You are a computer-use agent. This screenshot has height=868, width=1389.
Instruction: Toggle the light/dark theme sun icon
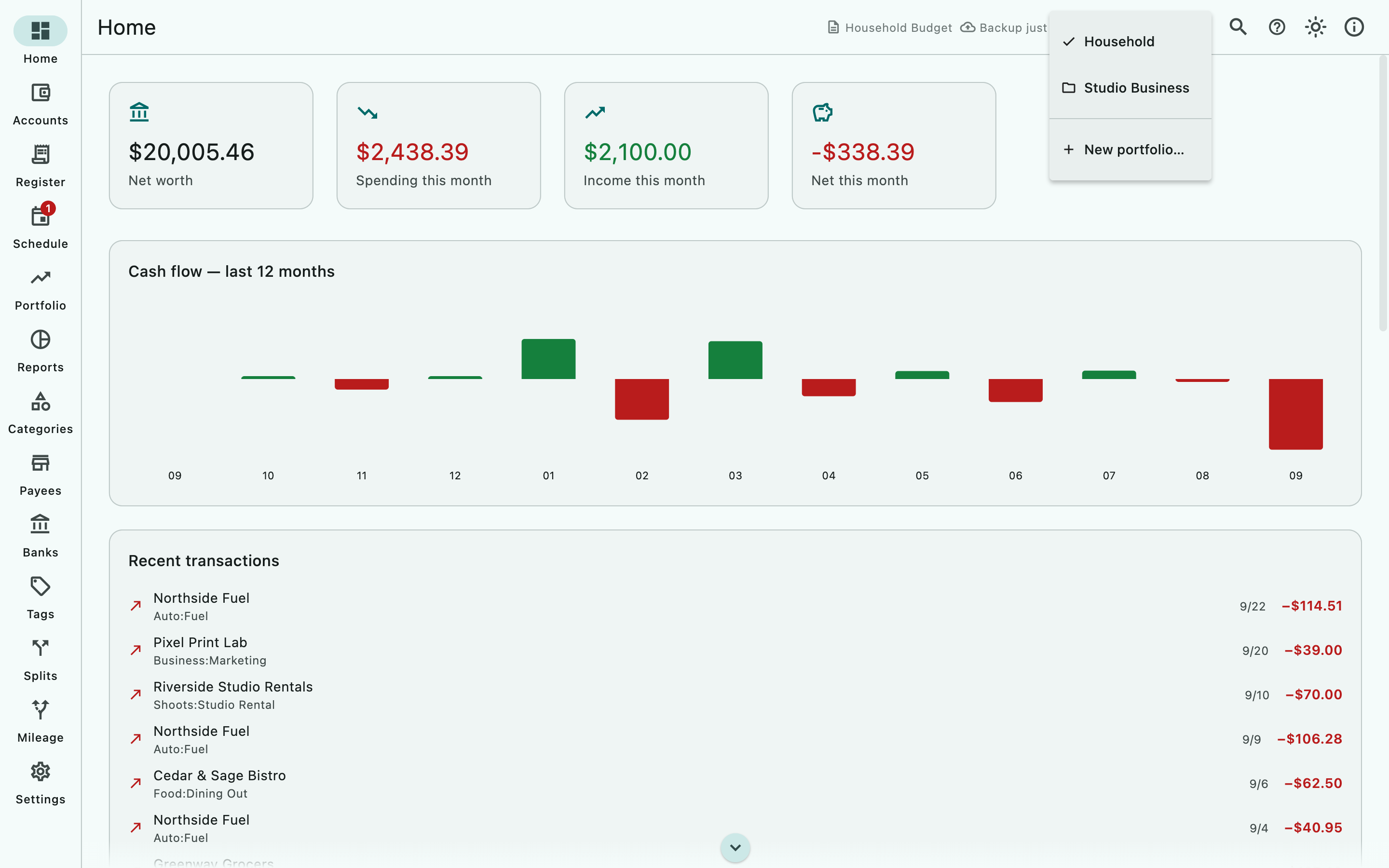(1315, 27)
